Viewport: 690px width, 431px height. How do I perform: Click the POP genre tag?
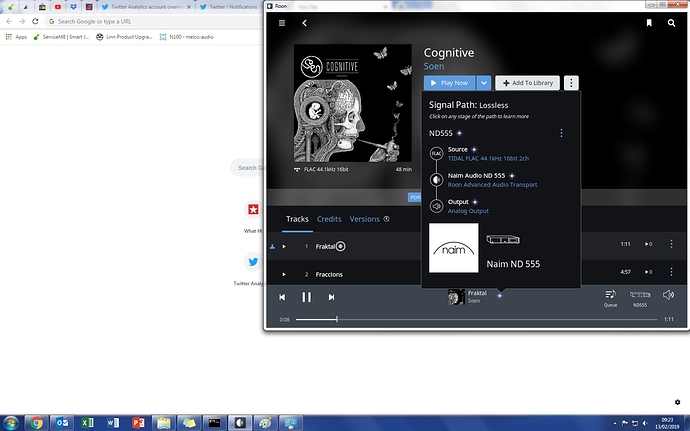click(x=415, y=197)
